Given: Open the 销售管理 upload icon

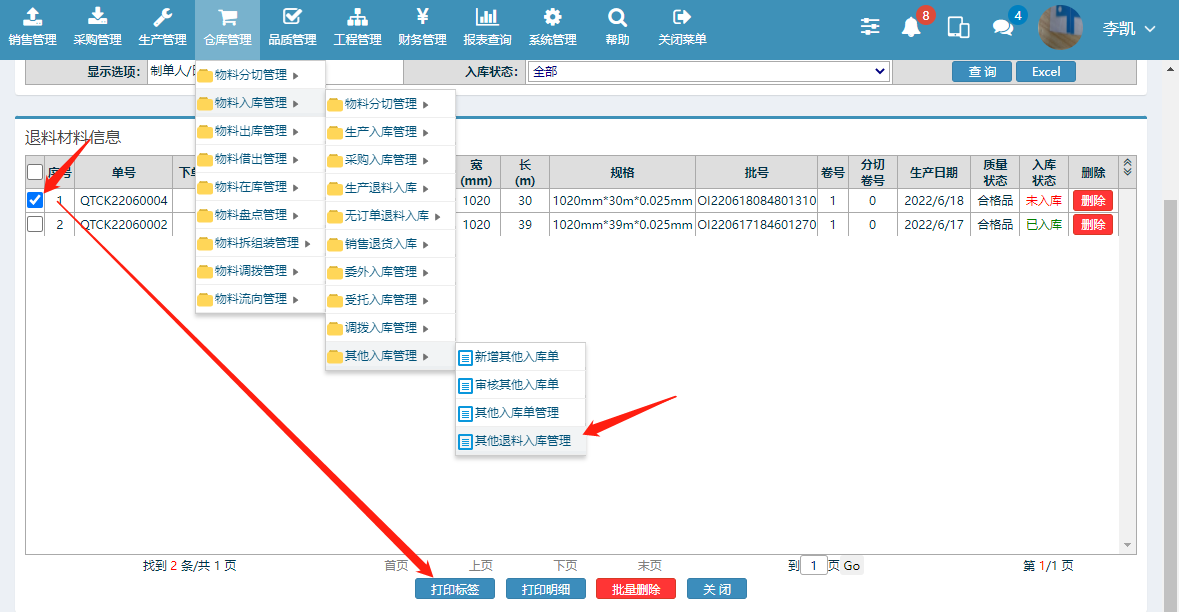Looking at the screenshot, I should [x=32, y=17].
